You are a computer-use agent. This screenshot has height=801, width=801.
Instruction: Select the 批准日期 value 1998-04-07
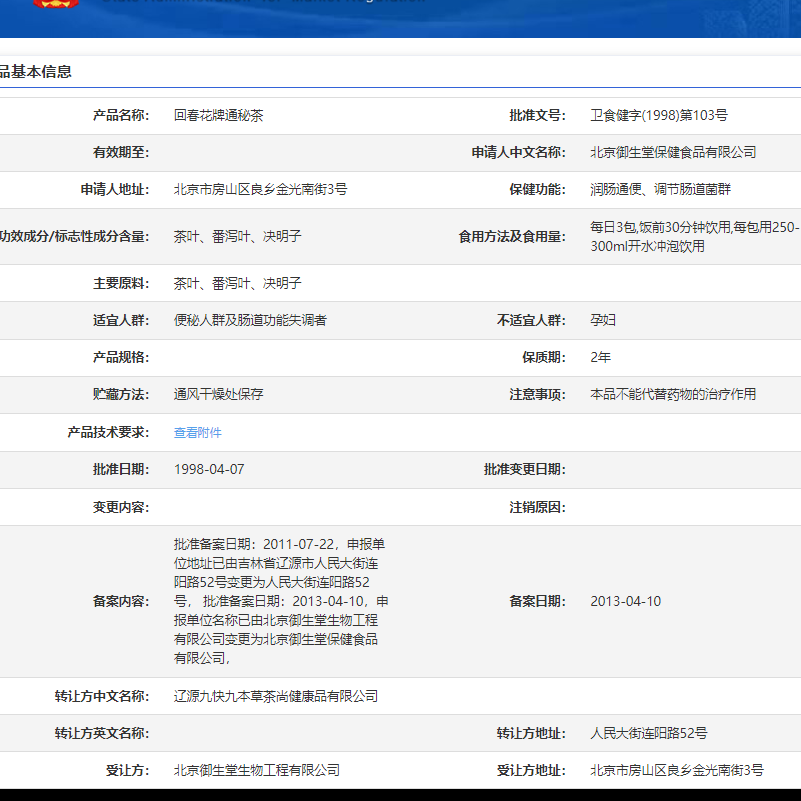[x=210, y=466]
